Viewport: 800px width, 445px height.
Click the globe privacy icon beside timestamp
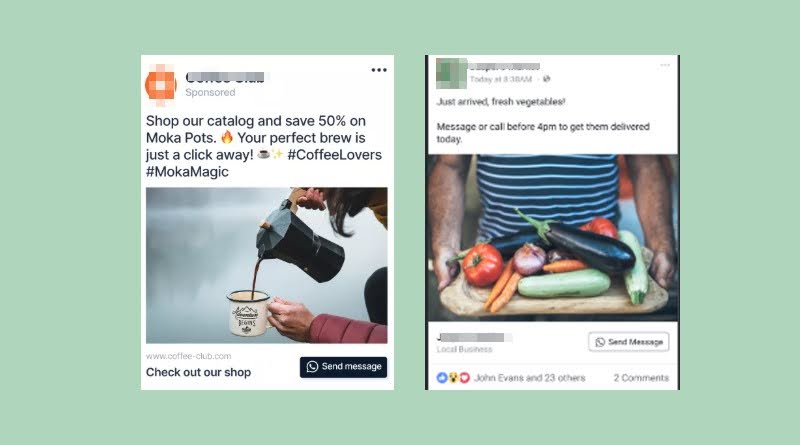546,79
